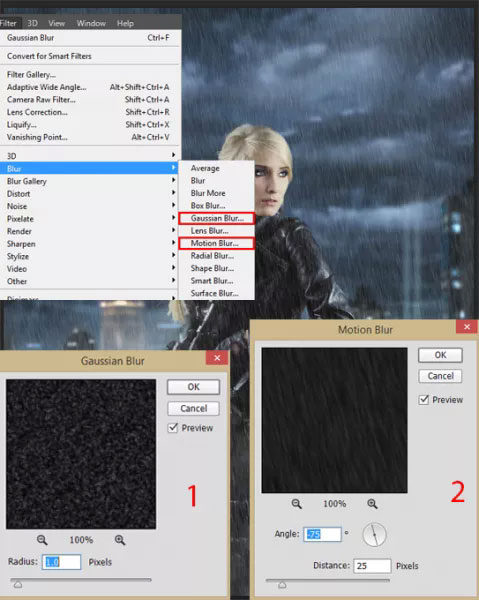The width and height of the screenshot is (479, 600).
Task: Expand the Pixelate submenu
Action: point(90,219)
